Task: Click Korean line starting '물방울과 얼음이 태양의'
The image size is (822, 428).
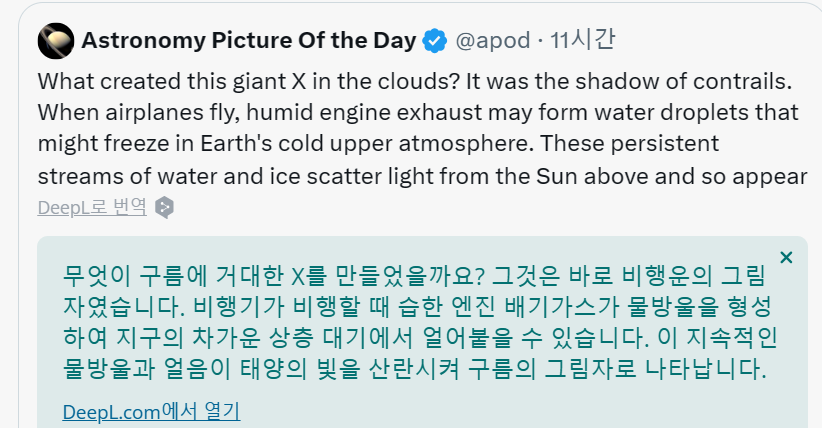Action: coord(415,369)
